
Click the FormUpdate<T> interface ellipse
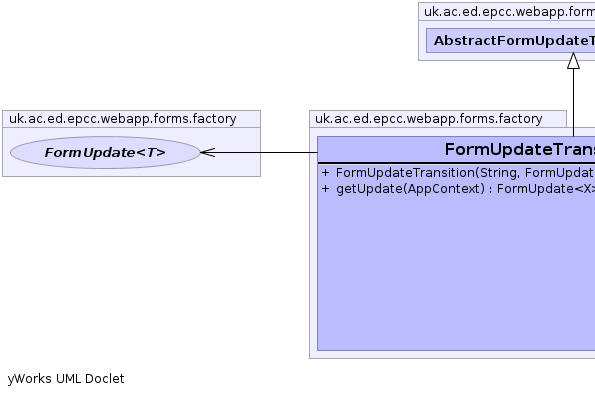tap(105, 152)
